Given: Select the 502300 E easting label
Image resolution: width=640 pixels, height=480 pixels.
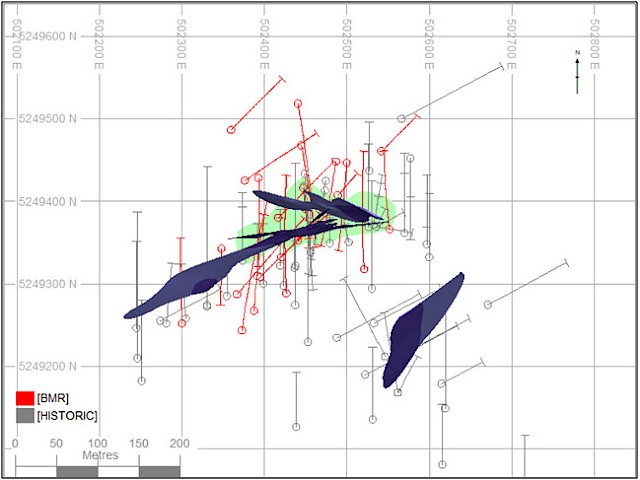Looking at the screenshot, I should [181, 36].
